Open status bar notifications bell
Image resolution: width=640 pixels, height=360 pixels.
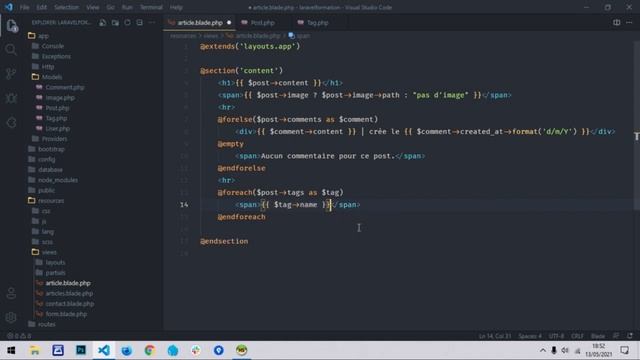tap(630, 336)
